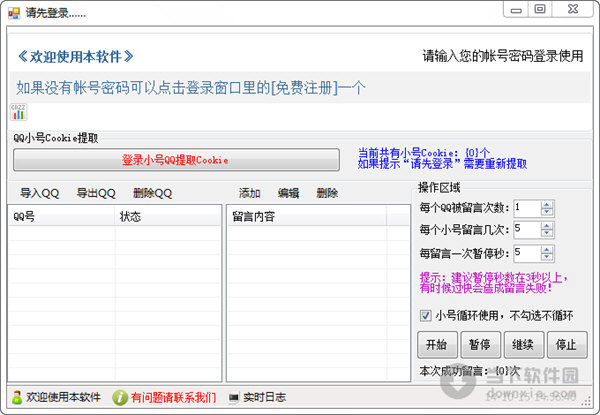Click the 暂停 button
This screenshot has height=415, width=600.
pyautogui.click(x=480, y=345)
